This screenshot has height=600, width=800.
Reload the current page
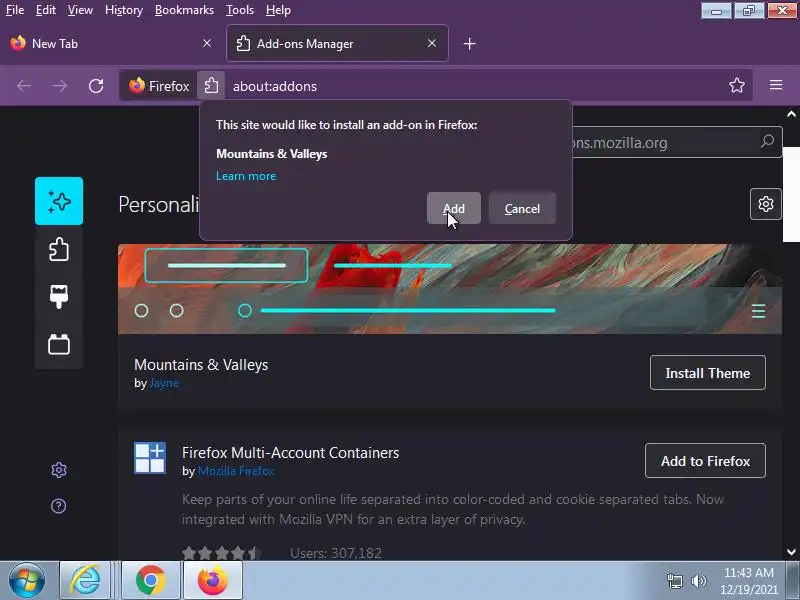(x=96, y=86)
